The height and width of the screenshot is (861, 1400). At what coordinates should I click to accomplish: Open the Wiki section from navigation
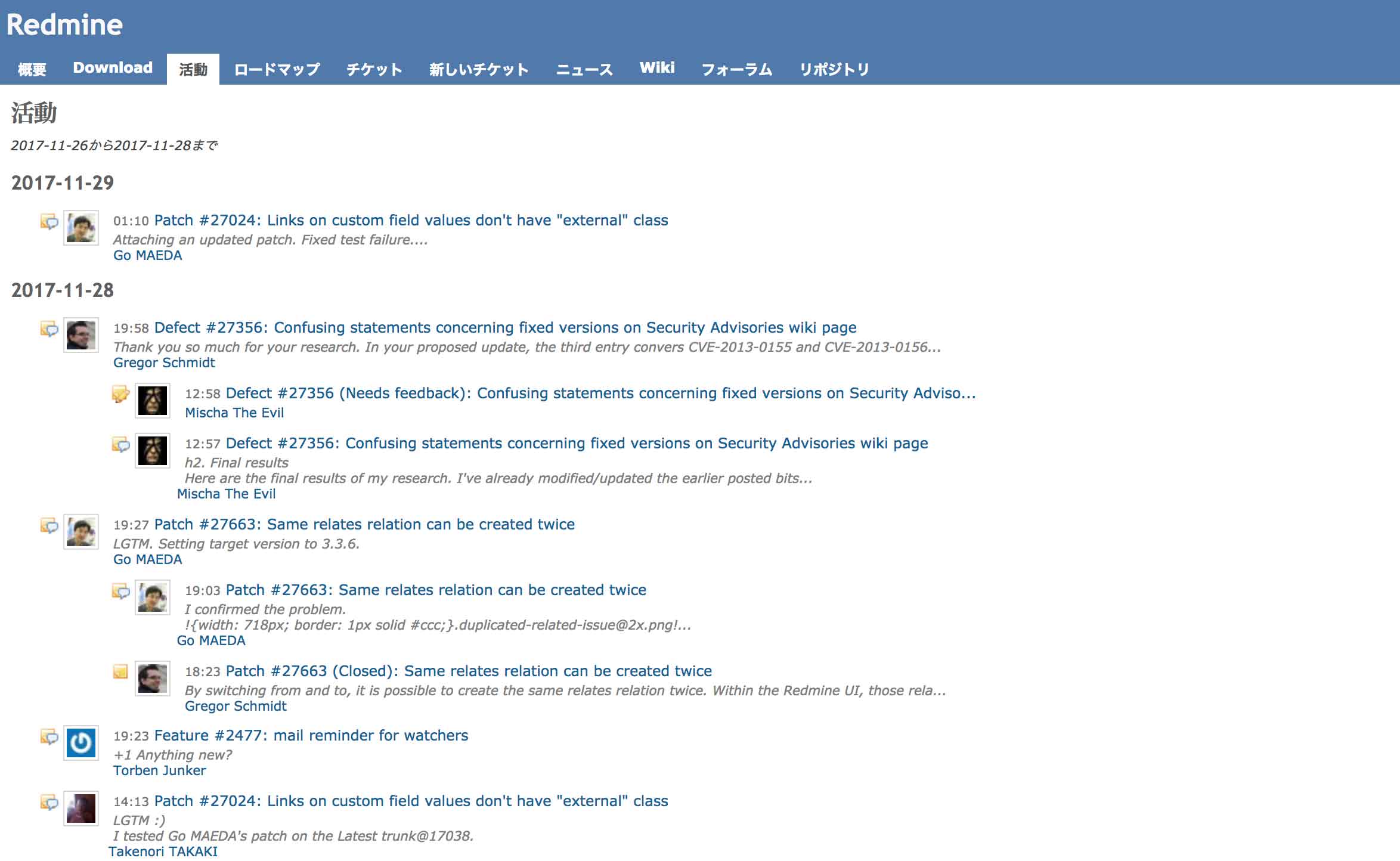(x=656, y=67)
